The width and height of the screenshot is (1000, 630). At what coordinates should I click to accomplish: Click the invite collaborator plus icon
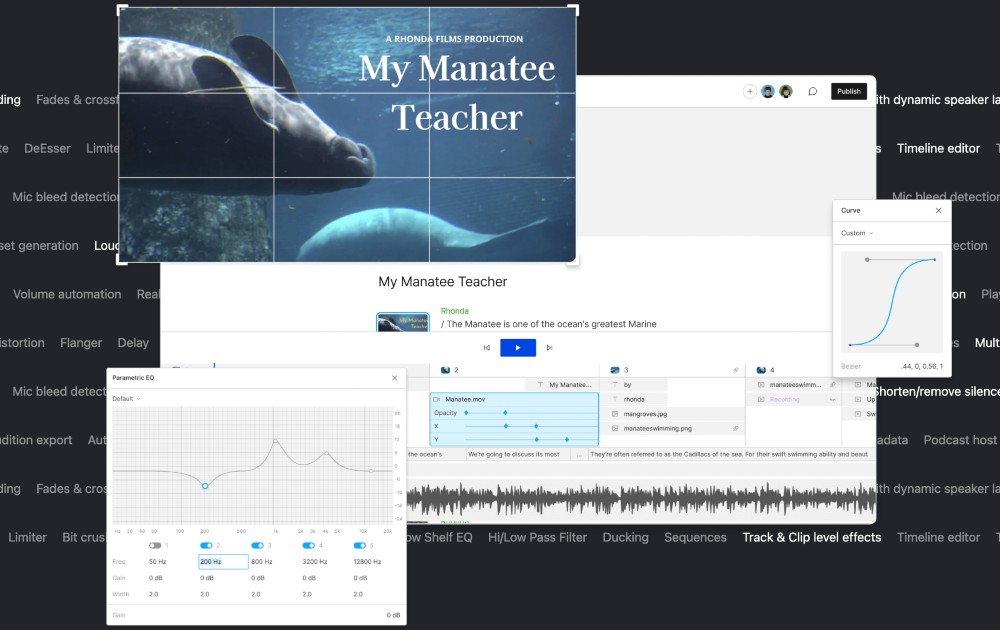click(x=749, y=91)
